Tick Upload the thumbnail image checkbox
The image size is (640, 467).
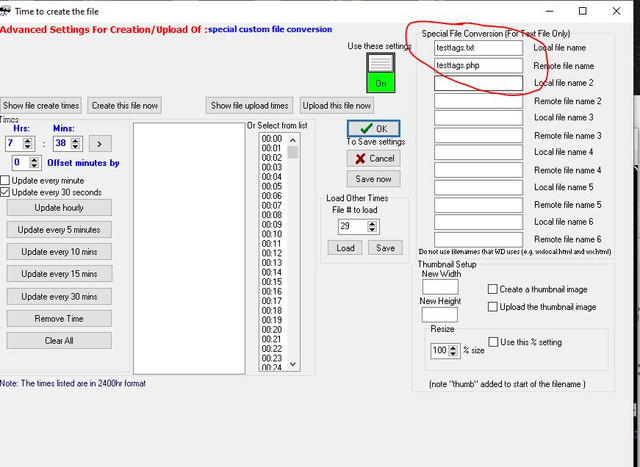(493, 307)
